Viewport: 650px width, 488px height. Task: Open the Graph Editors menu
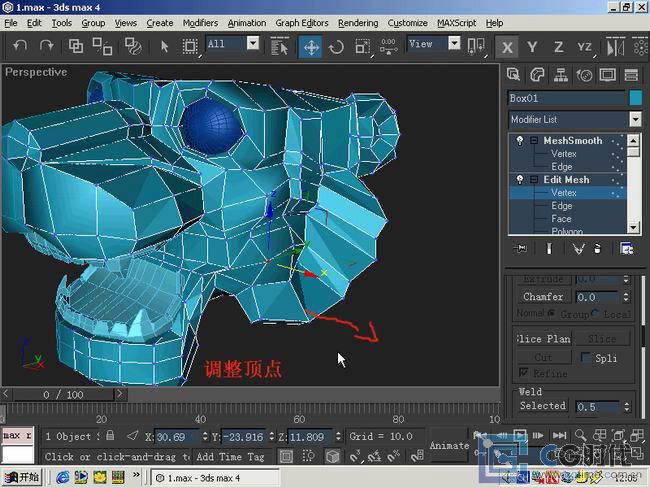(x=302, y=23)
